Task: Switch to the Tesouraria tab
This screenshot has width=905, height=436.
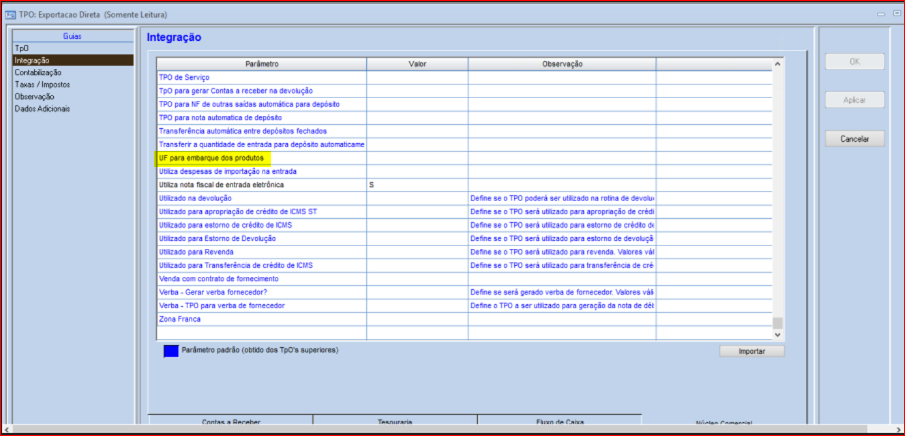Action: [395, 423]
